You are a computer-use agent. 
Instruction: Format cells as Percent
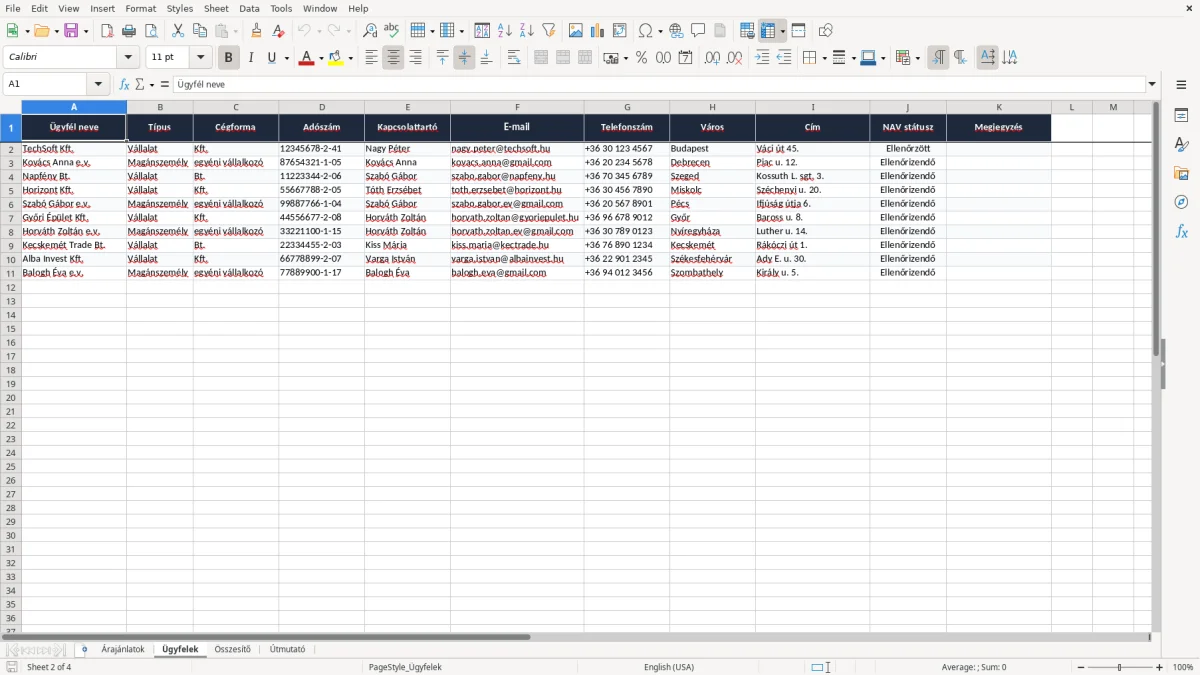(x=641, y=58)
